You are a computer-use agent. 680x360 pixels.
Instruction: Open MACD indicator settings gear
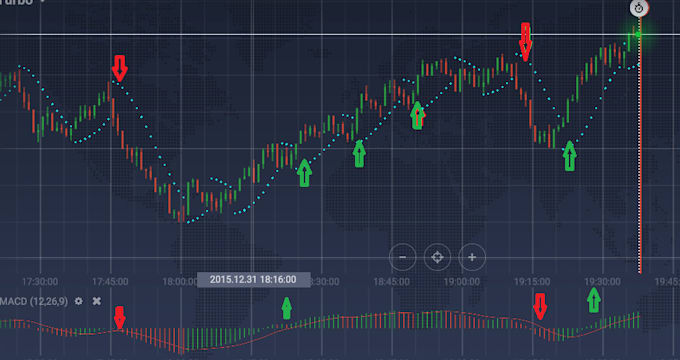tap(78, 301)
